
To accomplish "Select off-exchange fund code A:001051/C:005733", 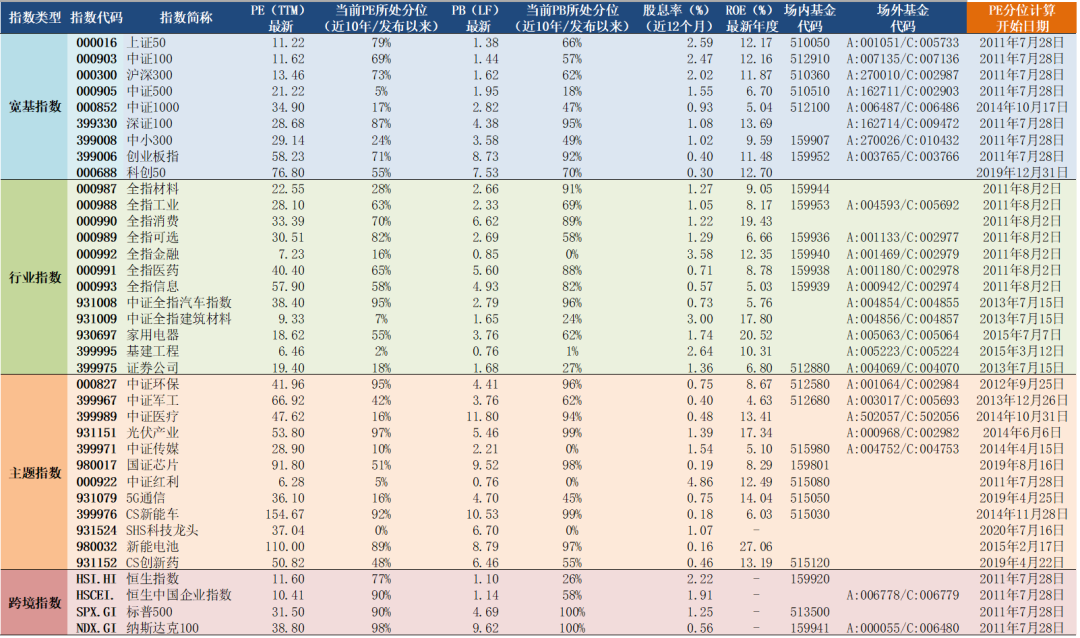I will (902, 43).
